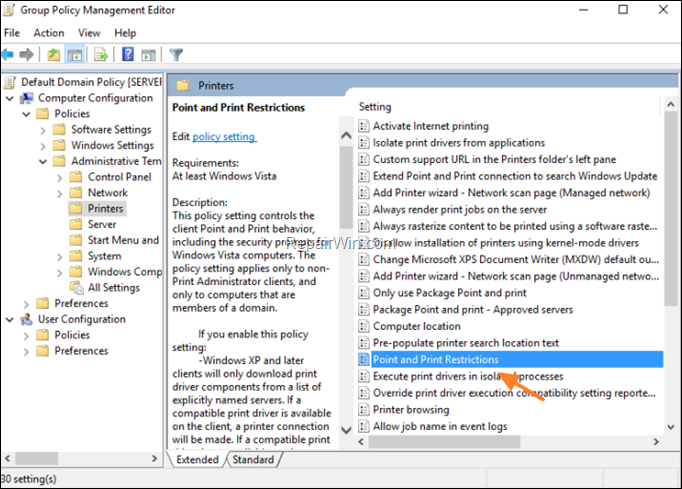Viewport: 682px width, 489px height.
Task: Select All Settings in the tree
Action: click(114, 288)
